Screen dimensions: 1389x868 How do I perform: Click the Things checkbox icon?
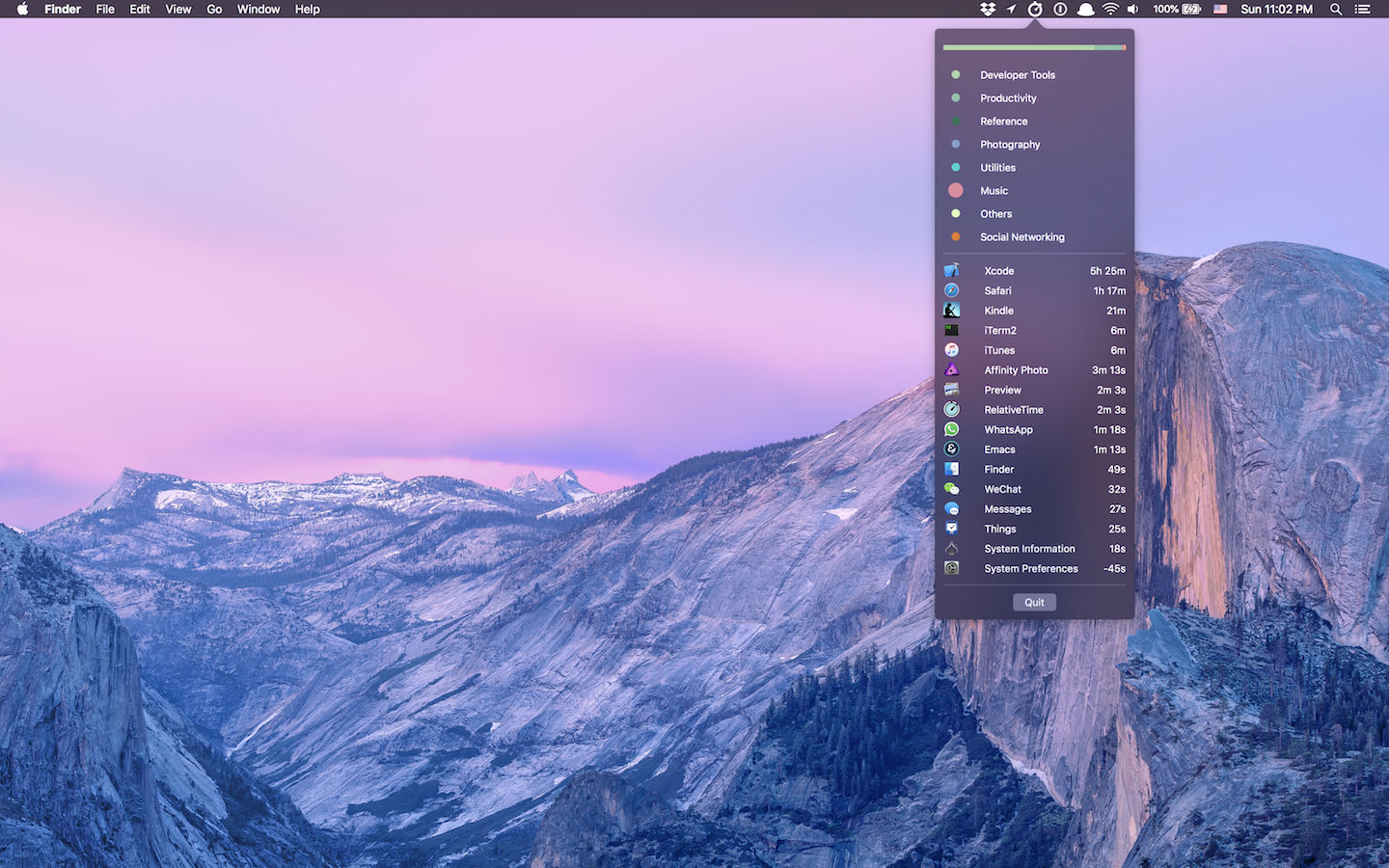pos(951,529)
